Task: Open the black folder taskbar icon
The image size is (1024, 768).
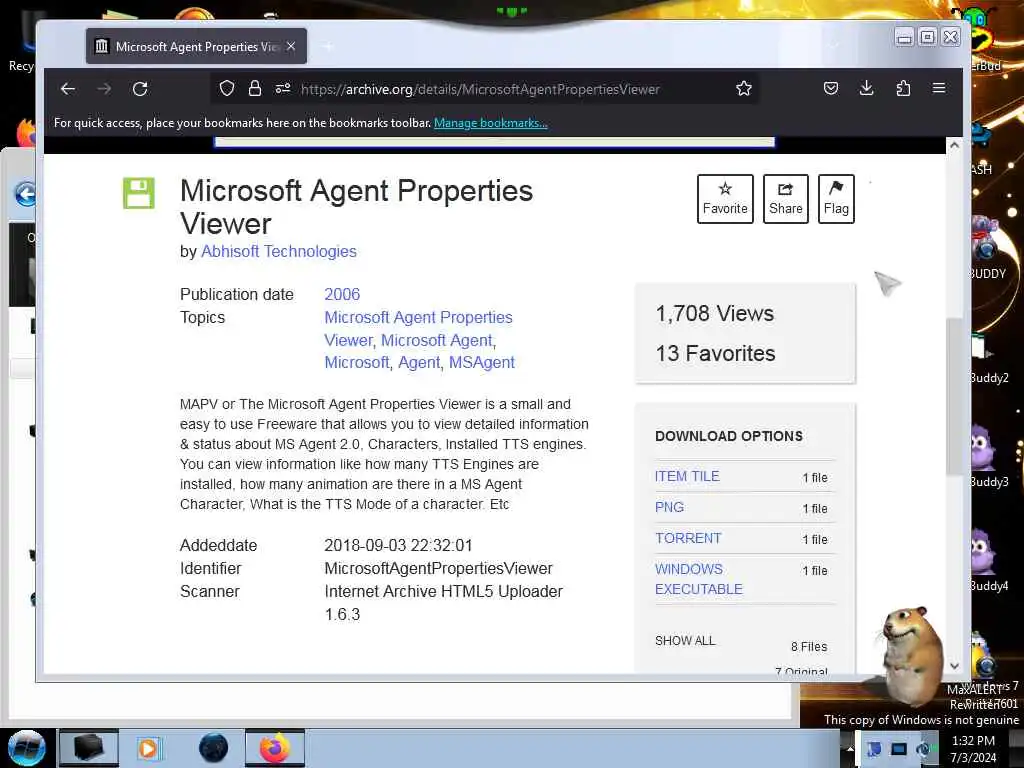Action: coord(88,748)
